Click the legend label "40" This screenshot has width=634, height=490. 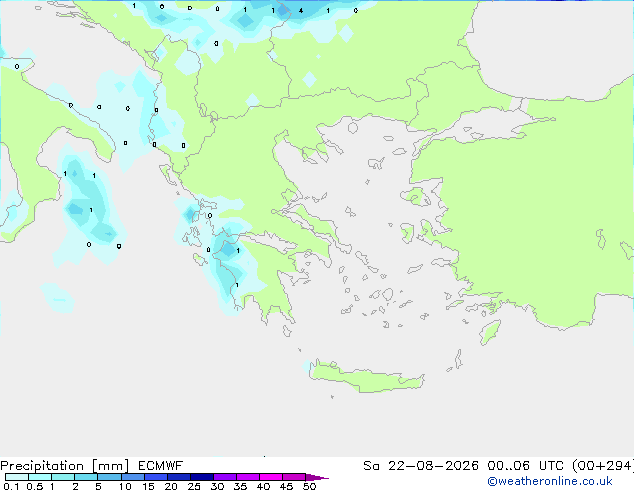point(263,486)
